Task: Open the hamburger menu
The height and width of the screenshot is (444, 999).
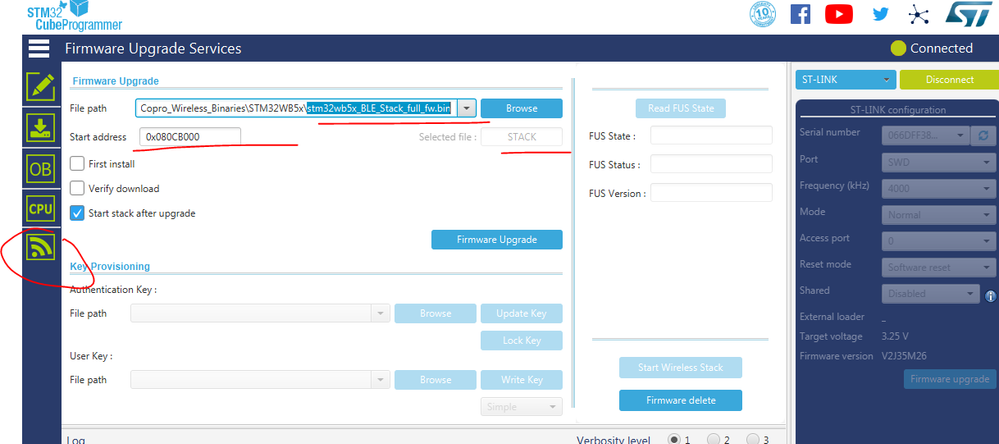Action: [x=39, y=48]
